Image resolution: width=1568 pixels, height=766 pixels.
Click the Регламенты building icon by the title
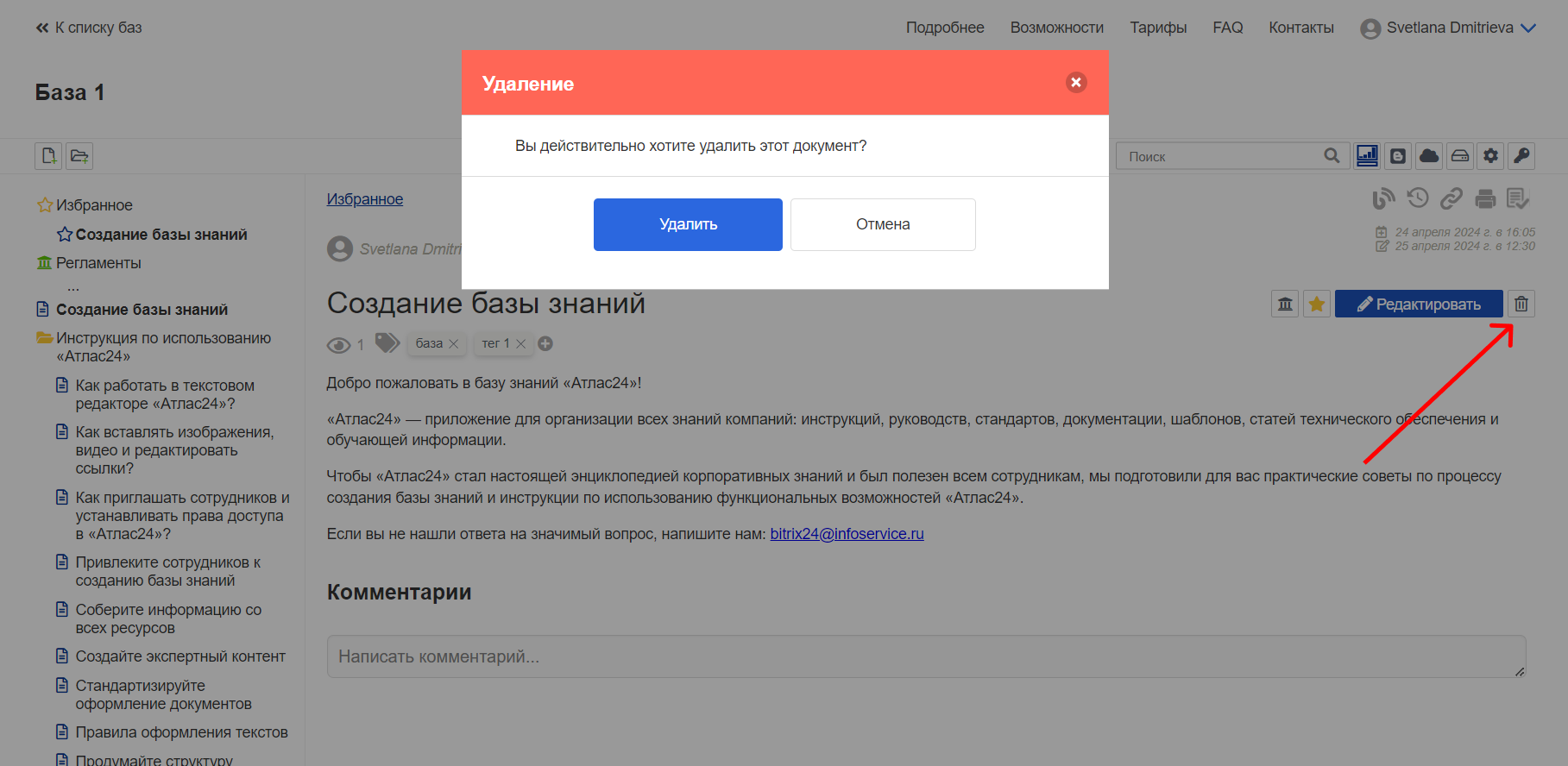click(x=1285, y=304)
